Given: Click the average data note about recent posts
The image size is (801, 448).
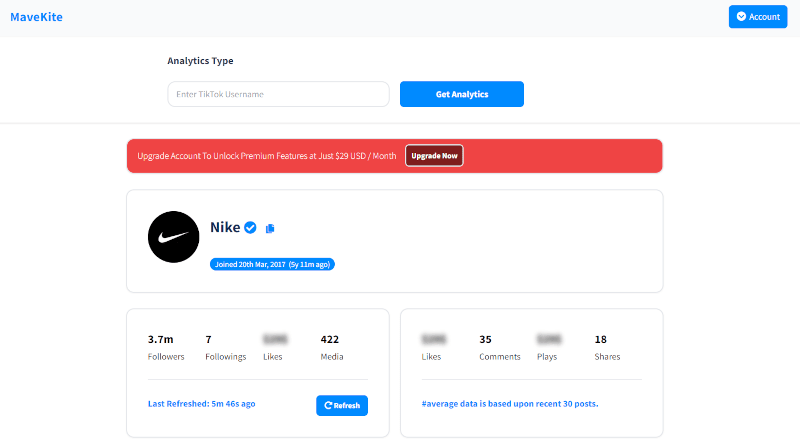Looking at the screenshot, I should click(509, 404).
